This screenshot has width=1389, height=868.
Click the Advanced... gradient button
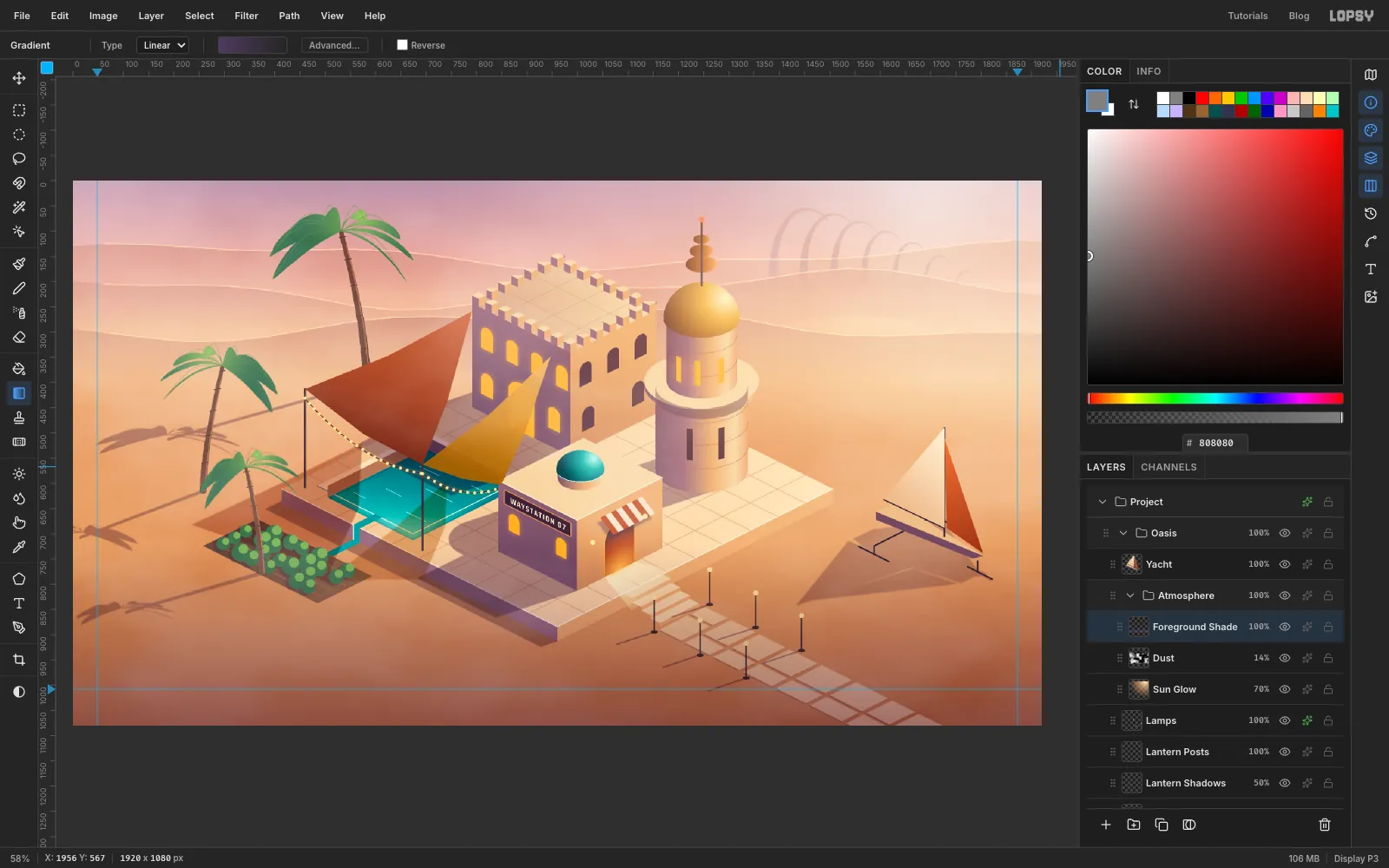coord(334,45)
